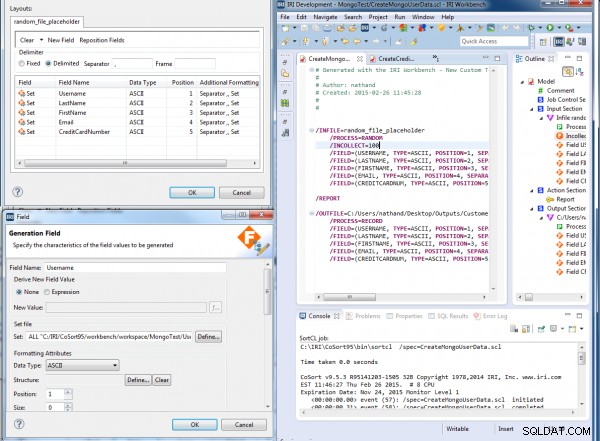The height and width of the screenshot is (441, 600).
Task: Click Cancel in the Layouts dialog
Action: (x=241, y=193)
